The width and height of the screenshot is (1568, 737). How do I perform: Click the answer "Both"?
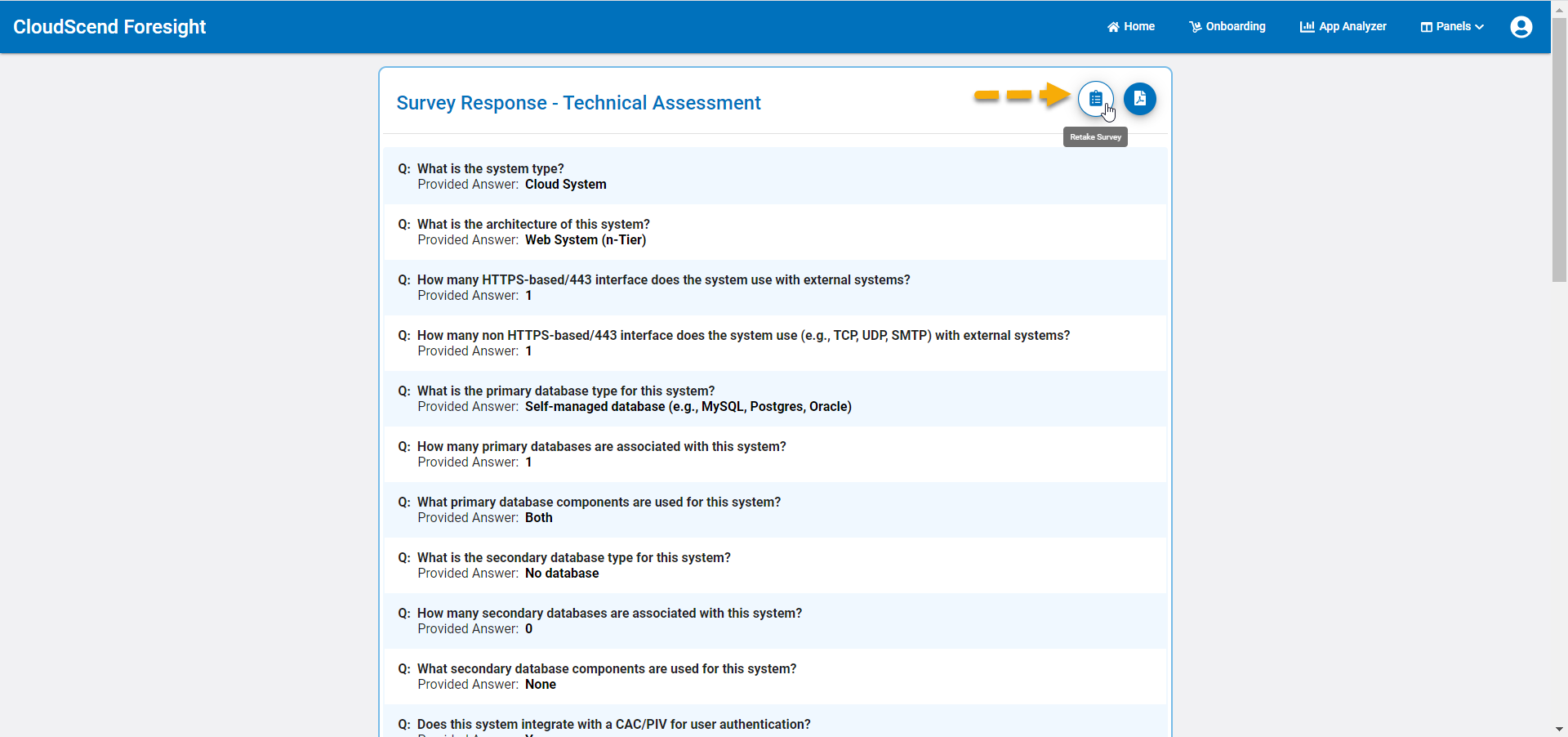pyautogui.click(x=538, y=518)
